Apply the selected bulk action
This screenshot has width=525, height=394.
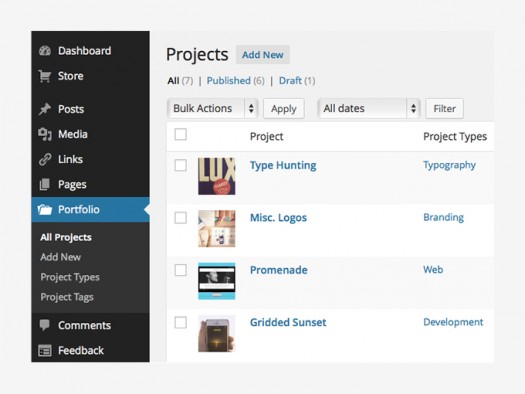tap(284, 108)
